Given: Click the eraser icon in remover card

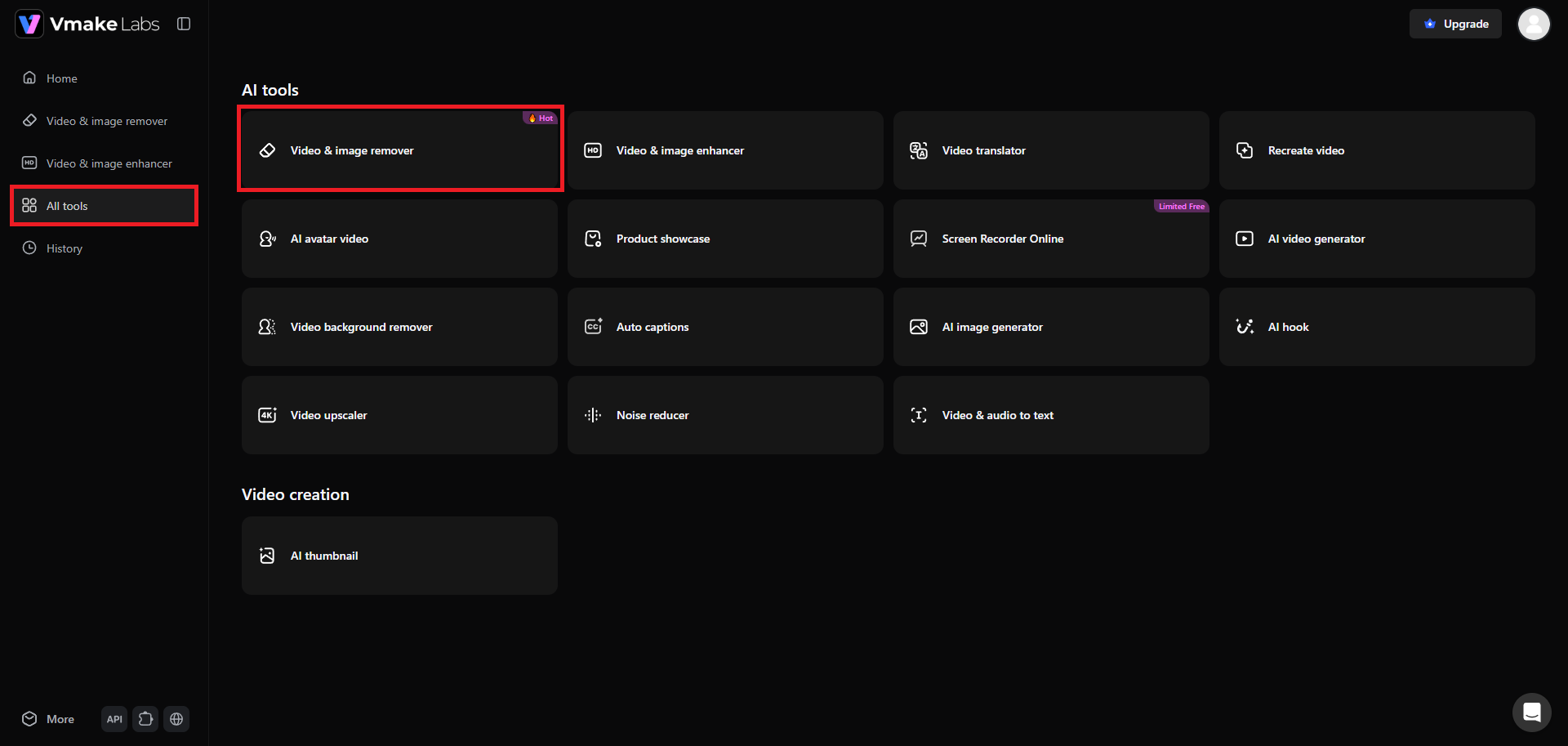Looking at the screenshot, I should point(267,150).
